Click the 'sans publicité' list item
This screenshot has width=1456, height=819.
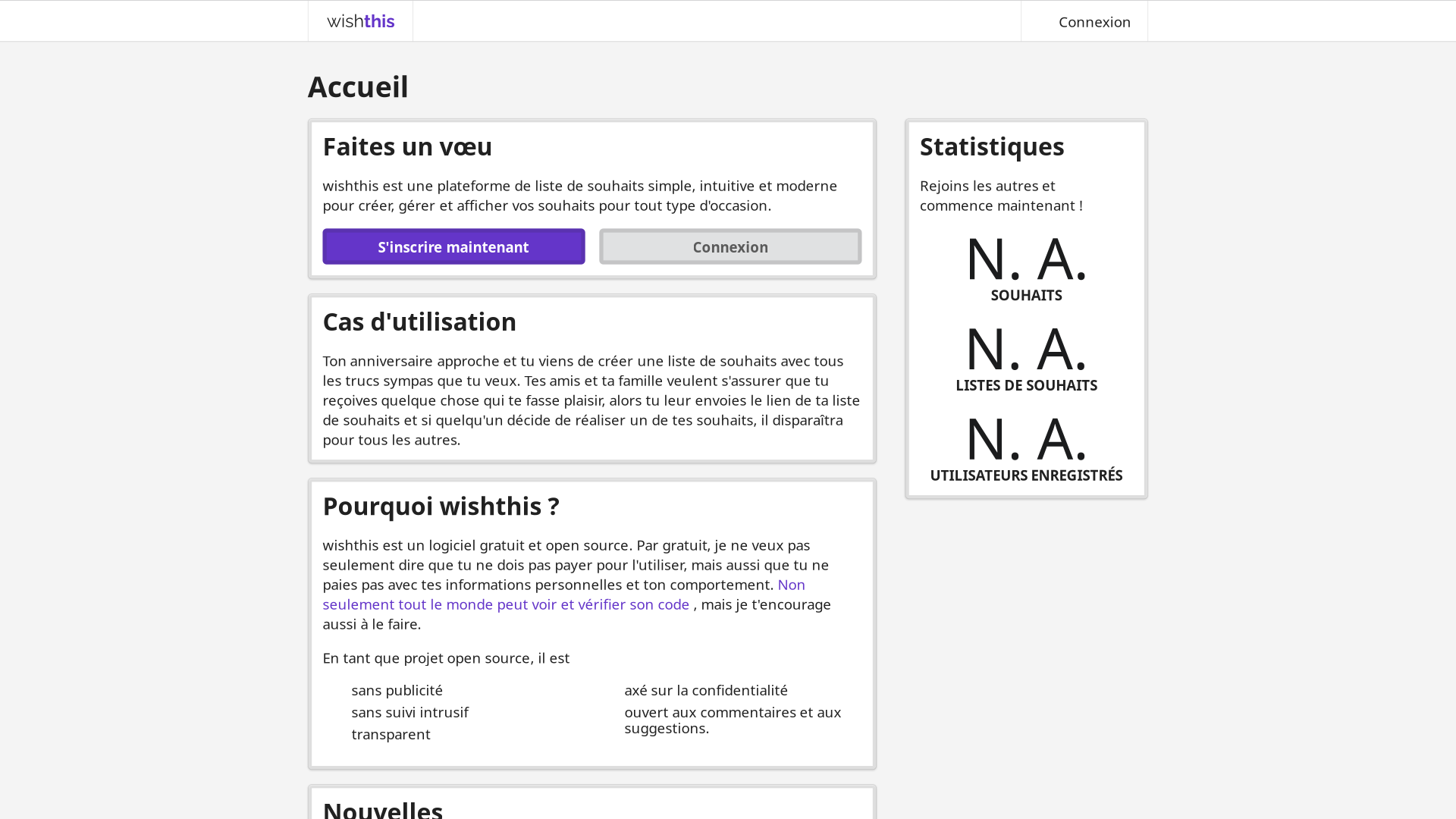pos(397,690)
